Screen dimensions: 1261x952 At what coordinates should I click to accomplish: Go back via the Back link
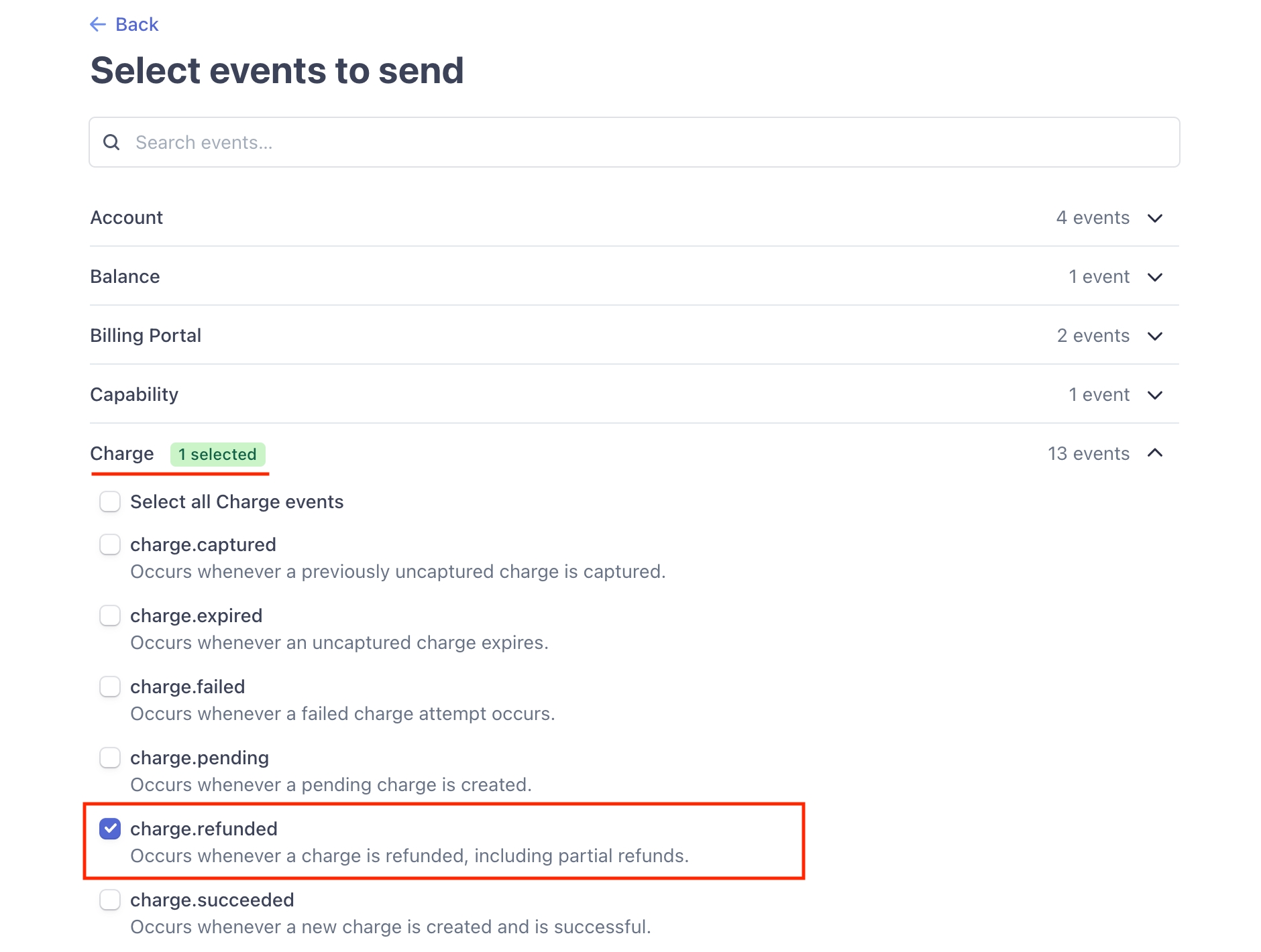(137, 25)
